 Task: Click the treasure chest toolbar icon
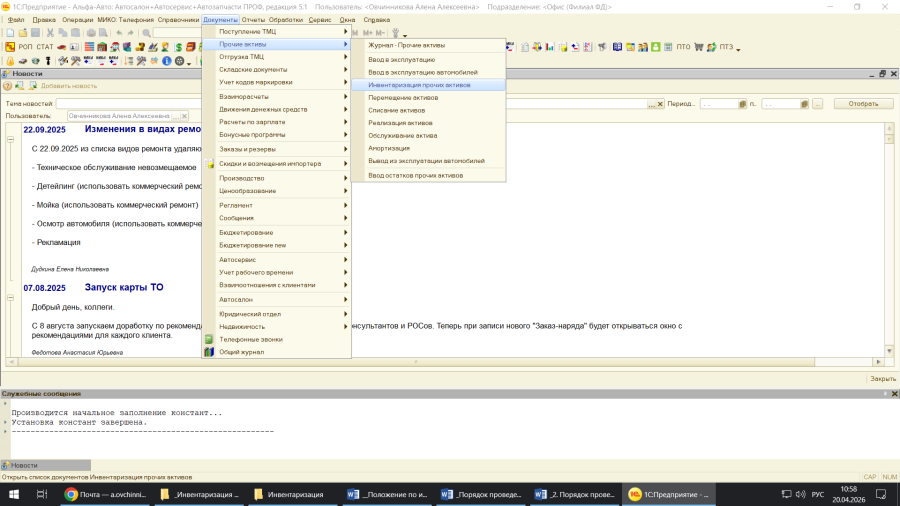[139, 47]
